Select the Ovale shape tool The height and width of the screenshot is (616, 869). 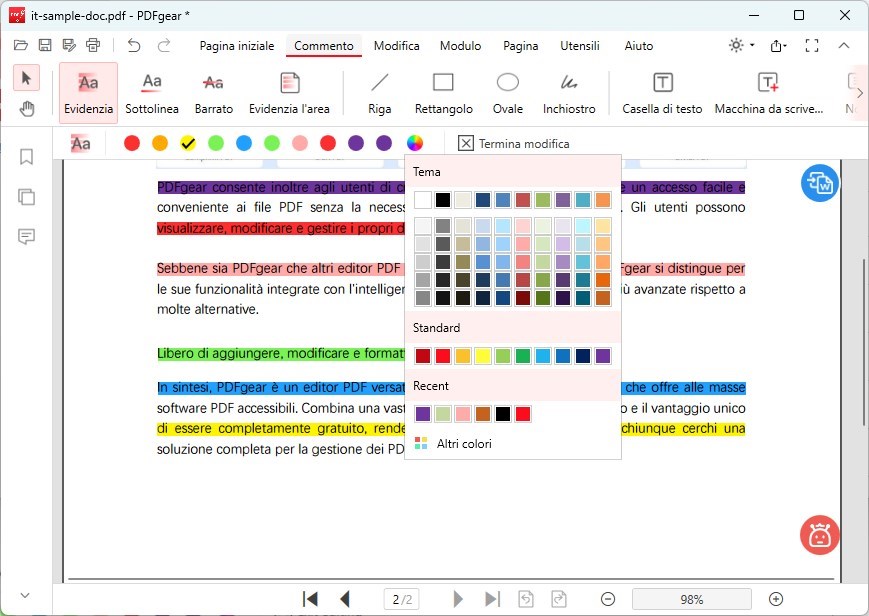(x=507, y=92)
